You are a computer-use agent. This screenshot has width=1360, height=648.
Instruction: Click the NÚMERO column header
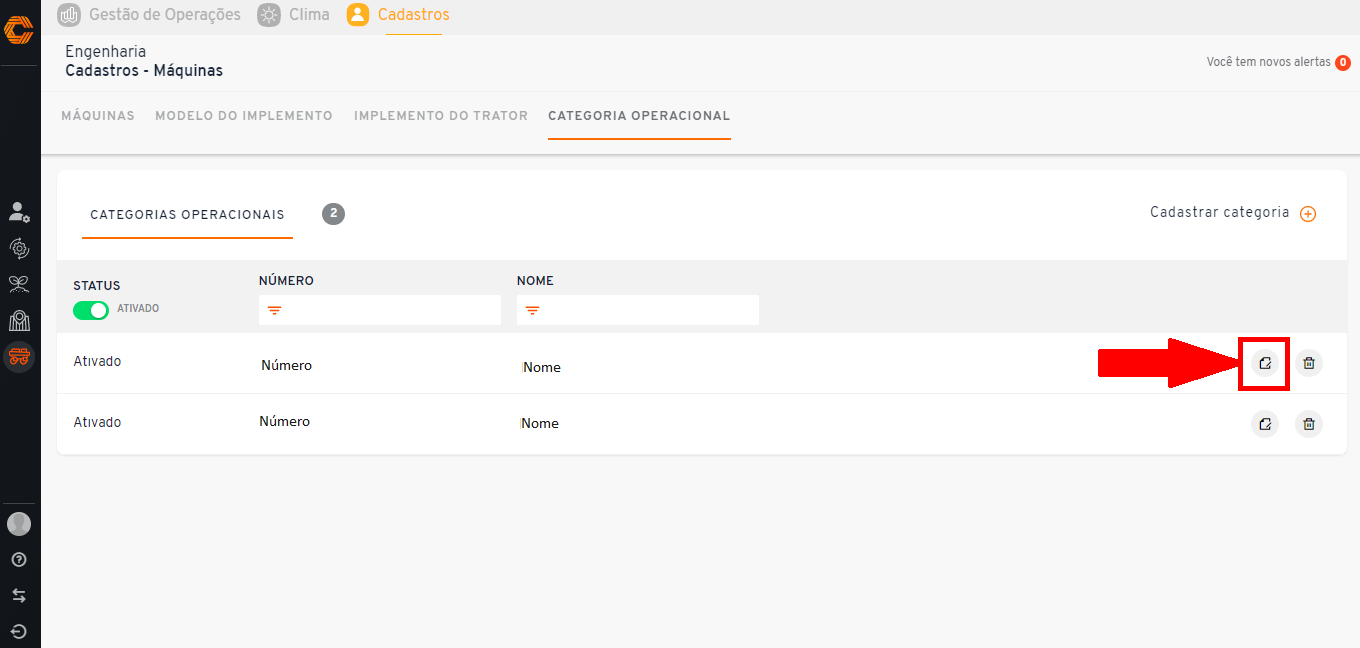(286, 281)
